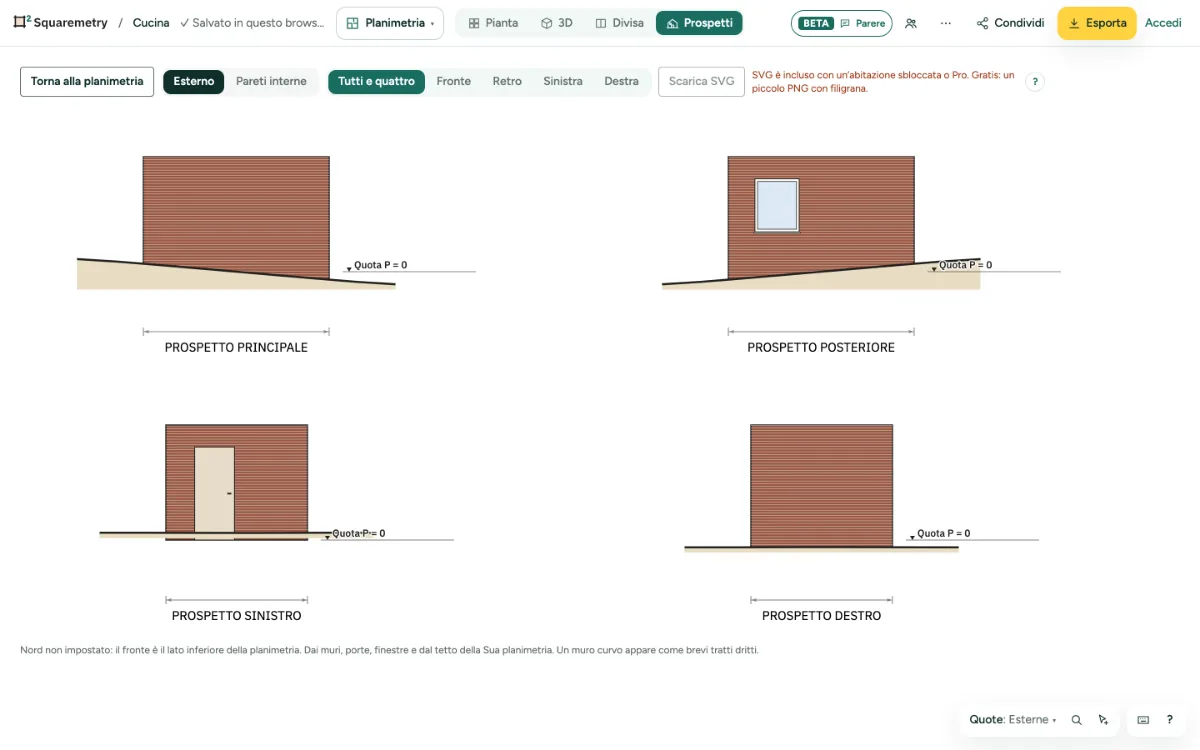Click the BETA Parere feedback button
Viewport: 1200px width, 750px height.
coord(842,23)
